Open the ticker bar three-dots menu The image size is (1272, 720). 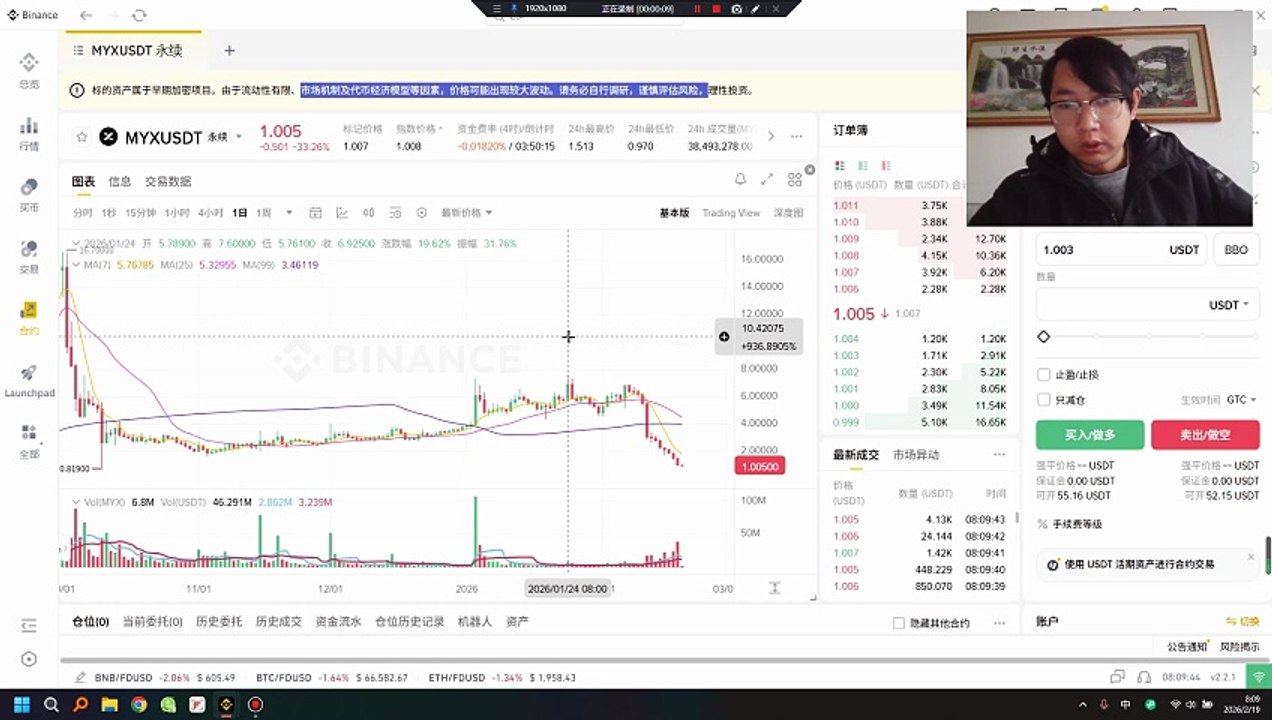(x=797, y=137)
